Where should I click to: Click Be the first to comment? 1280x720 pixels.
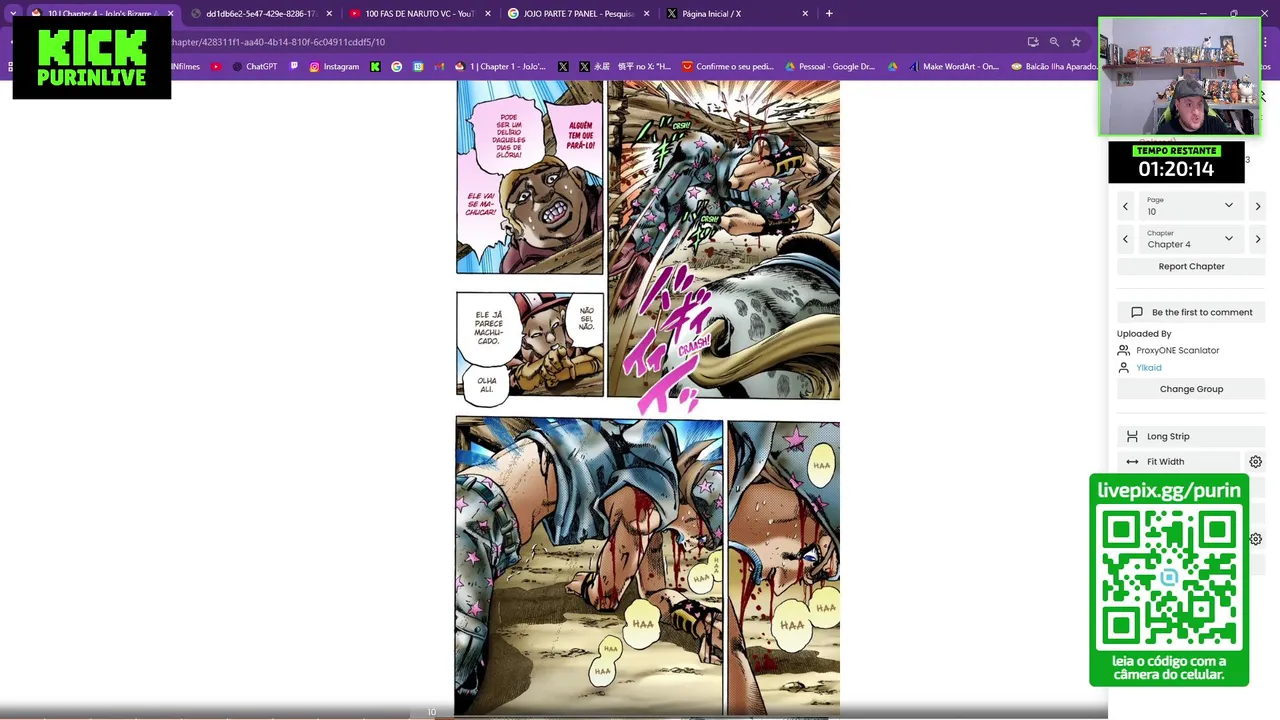click(1191, 312)
